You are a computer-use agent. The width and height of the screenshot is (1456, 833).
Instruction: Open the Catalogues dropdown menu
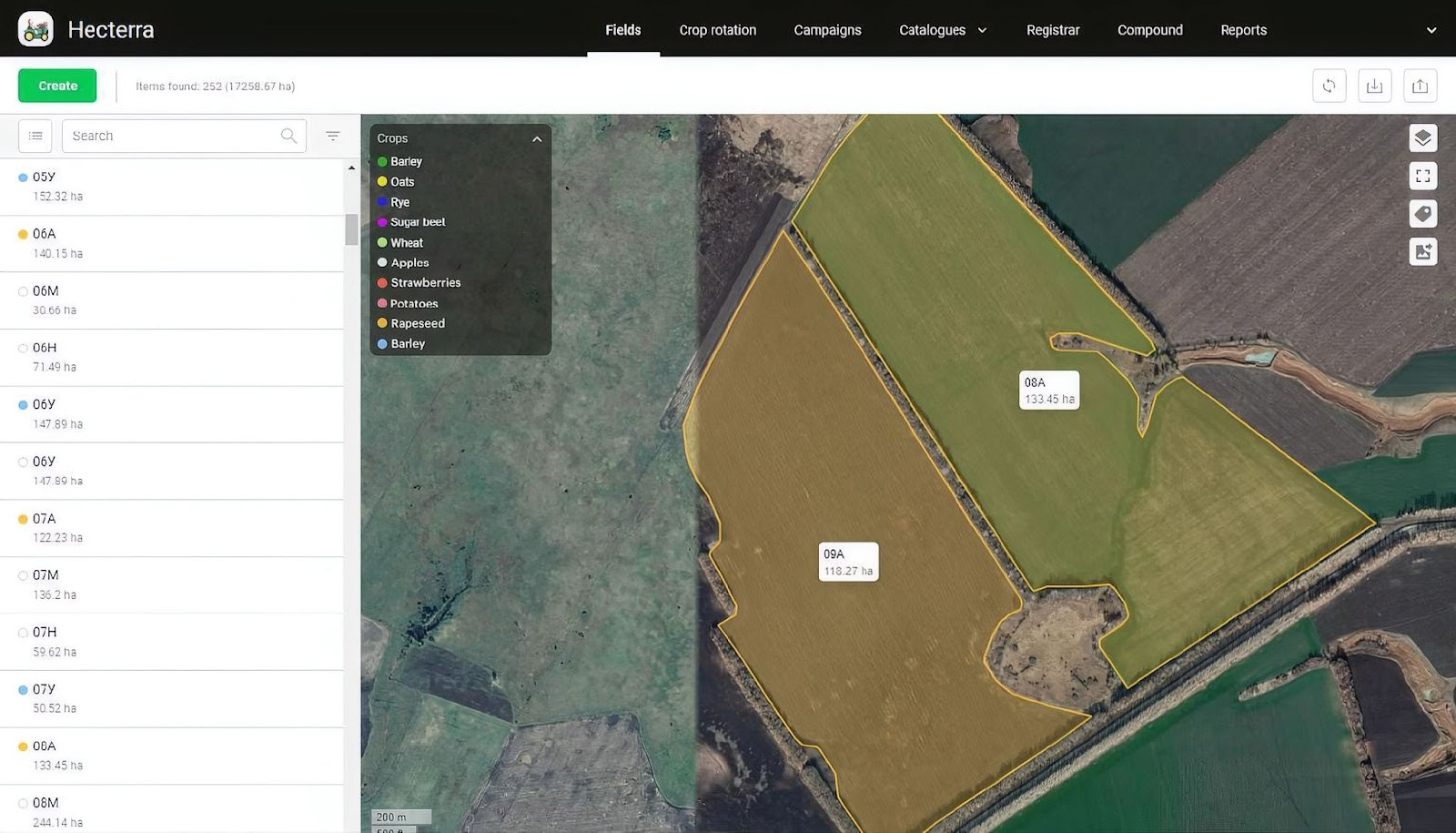(943, 30)
